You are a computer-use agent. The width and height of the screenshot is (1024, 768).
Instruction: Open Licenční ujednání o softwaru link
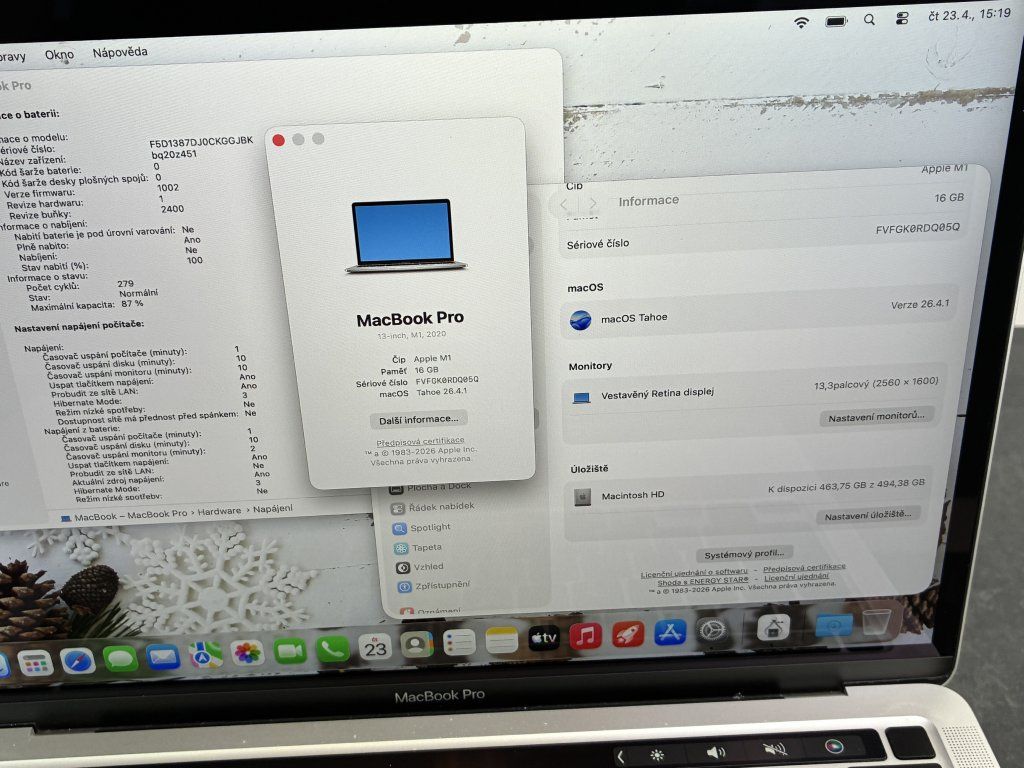694,573
